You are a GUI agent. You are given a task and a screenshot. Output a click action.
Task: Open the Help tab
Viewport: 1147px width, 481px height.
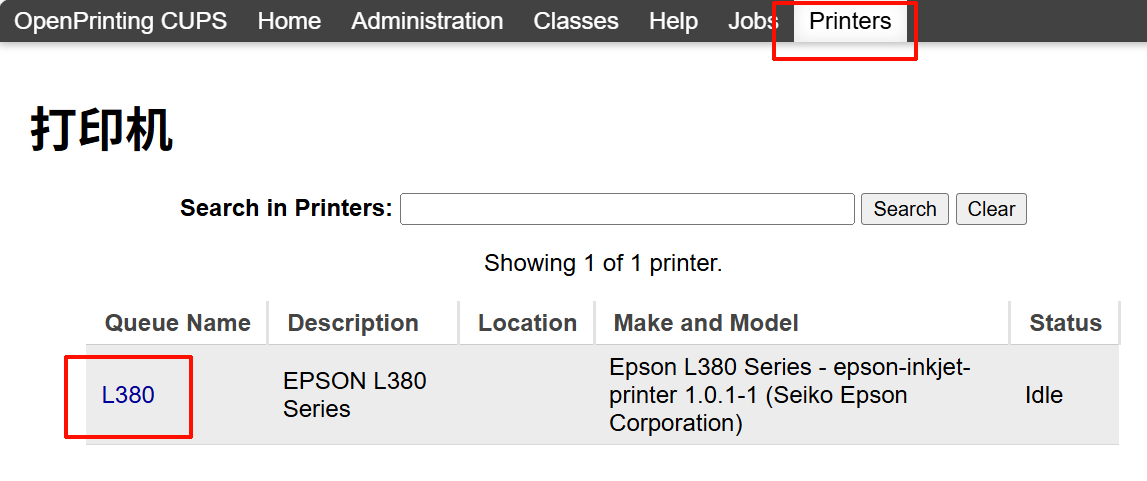click(x=673, y=21)
